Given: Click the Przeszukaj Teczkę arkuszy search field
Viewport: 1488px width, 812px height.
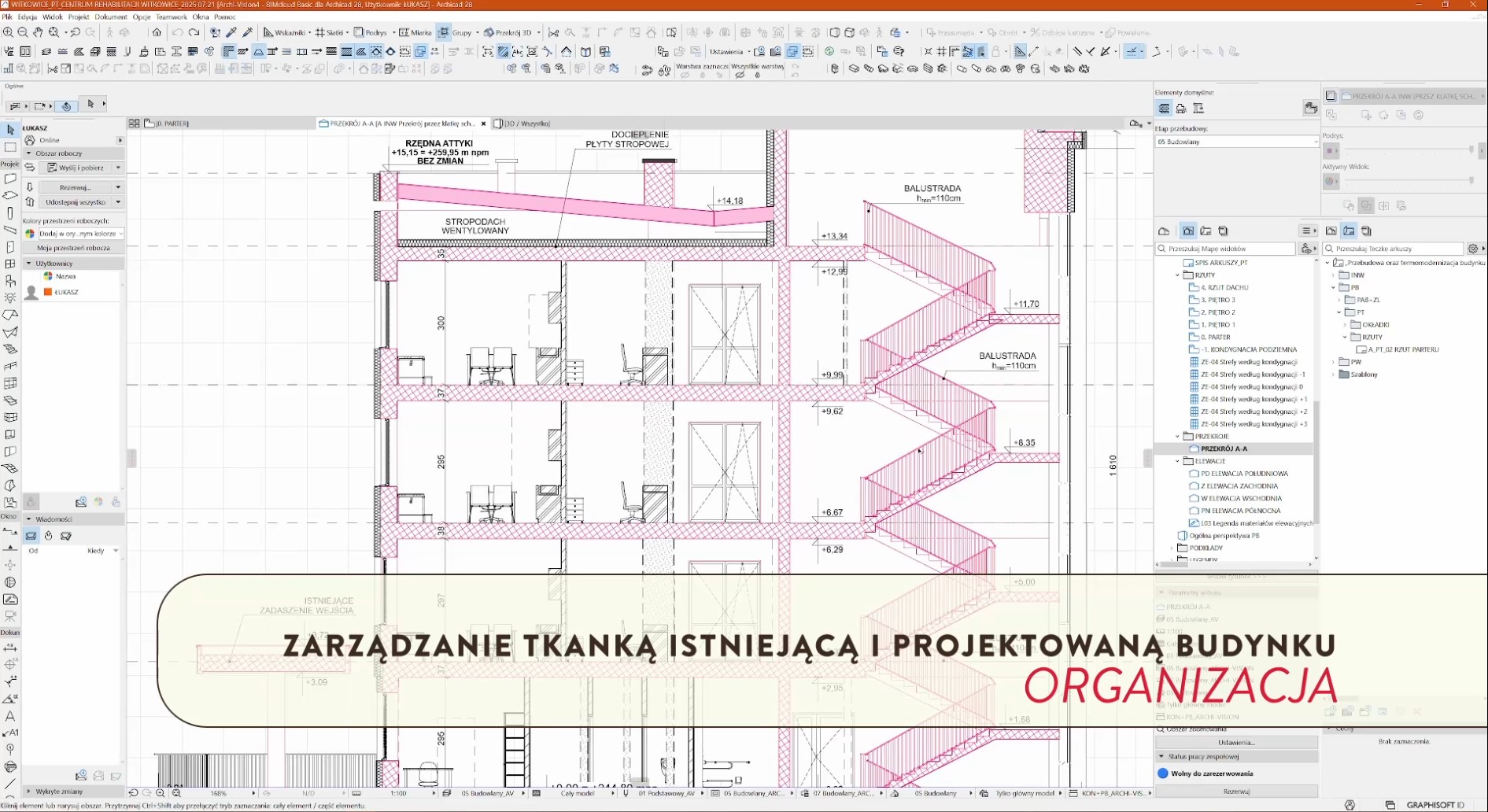Looking at the screenshot, I should point(1394,249).
